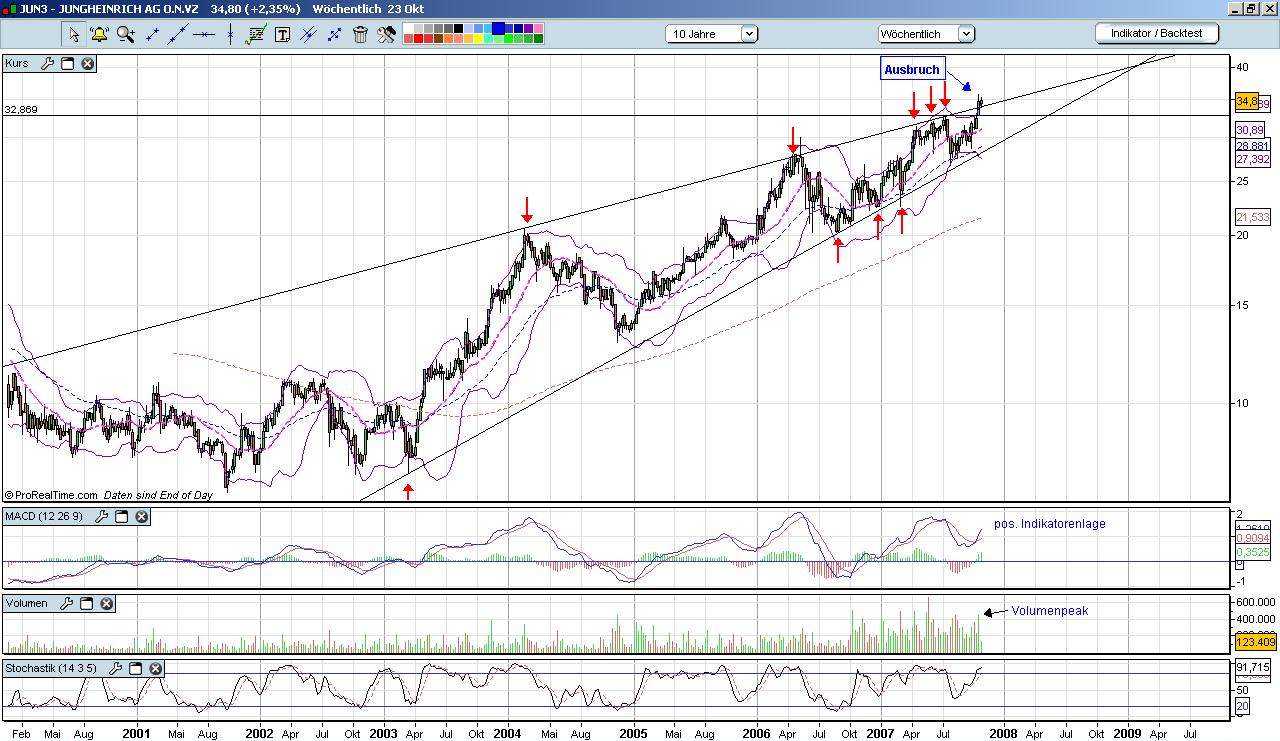The image size is (1280, 741).
Task: Click the 2004 year label on time axis
Action: [x=507, y=733]
